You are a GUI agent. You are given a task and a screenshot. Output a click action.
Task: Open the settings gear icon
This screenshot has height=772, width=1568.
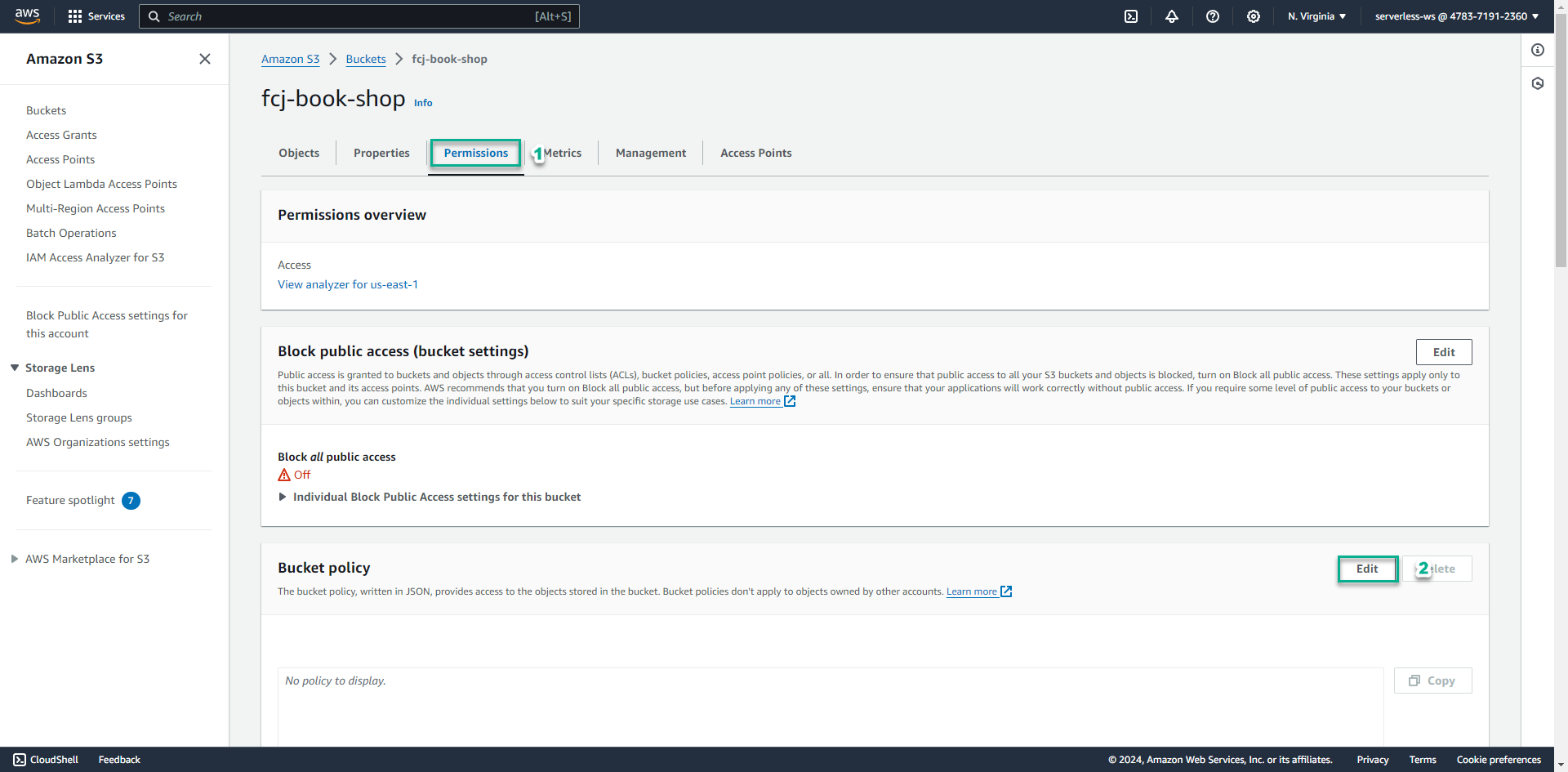coord(1254,16)
